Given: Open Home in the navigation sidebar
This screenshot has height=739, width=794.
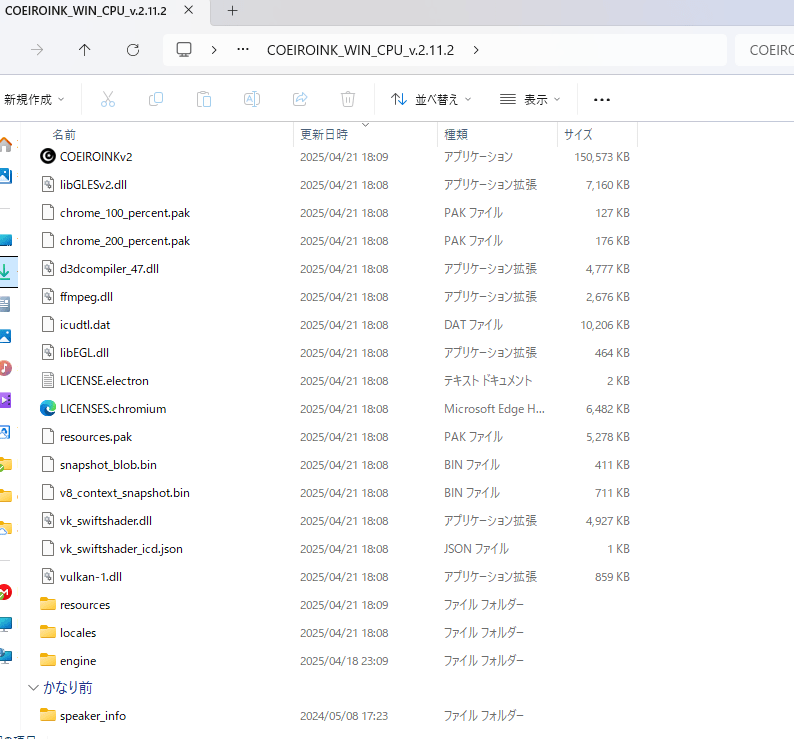Looking at the screenshot, I should [x=6, y=145].
